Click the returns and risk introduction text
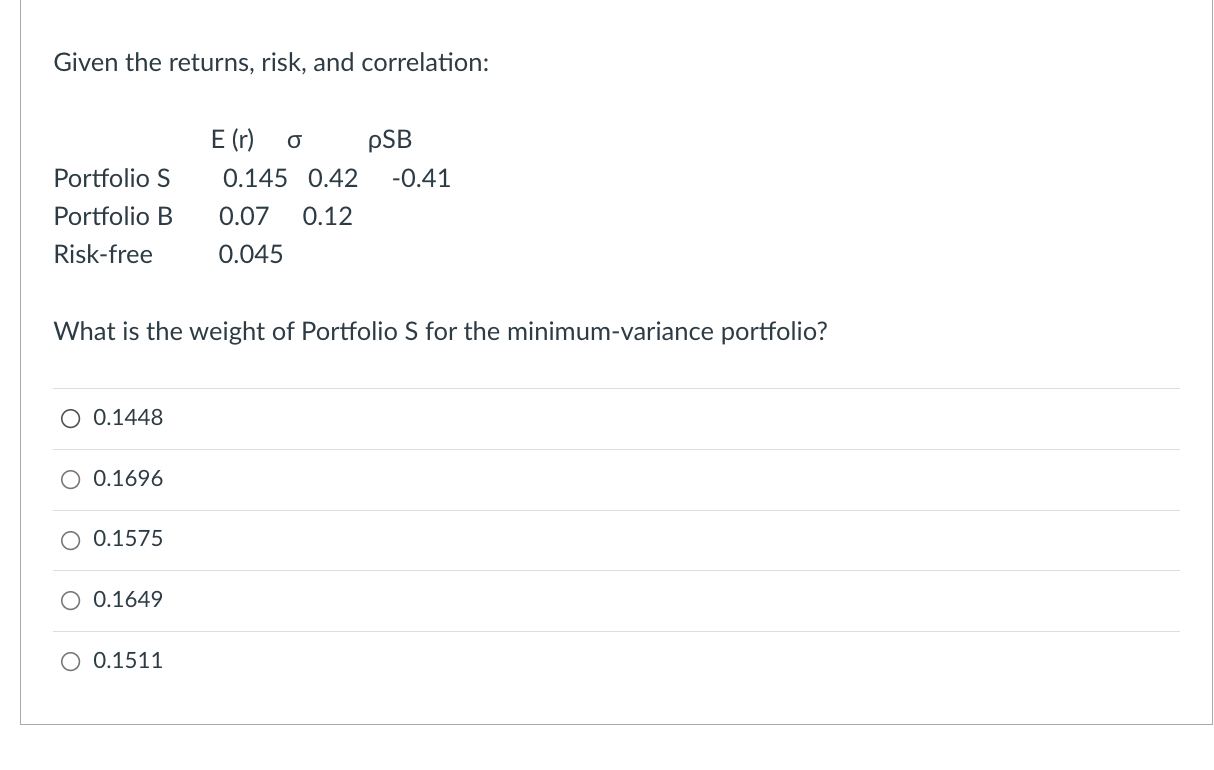The image size is (1214, 770). click(270, 63)
